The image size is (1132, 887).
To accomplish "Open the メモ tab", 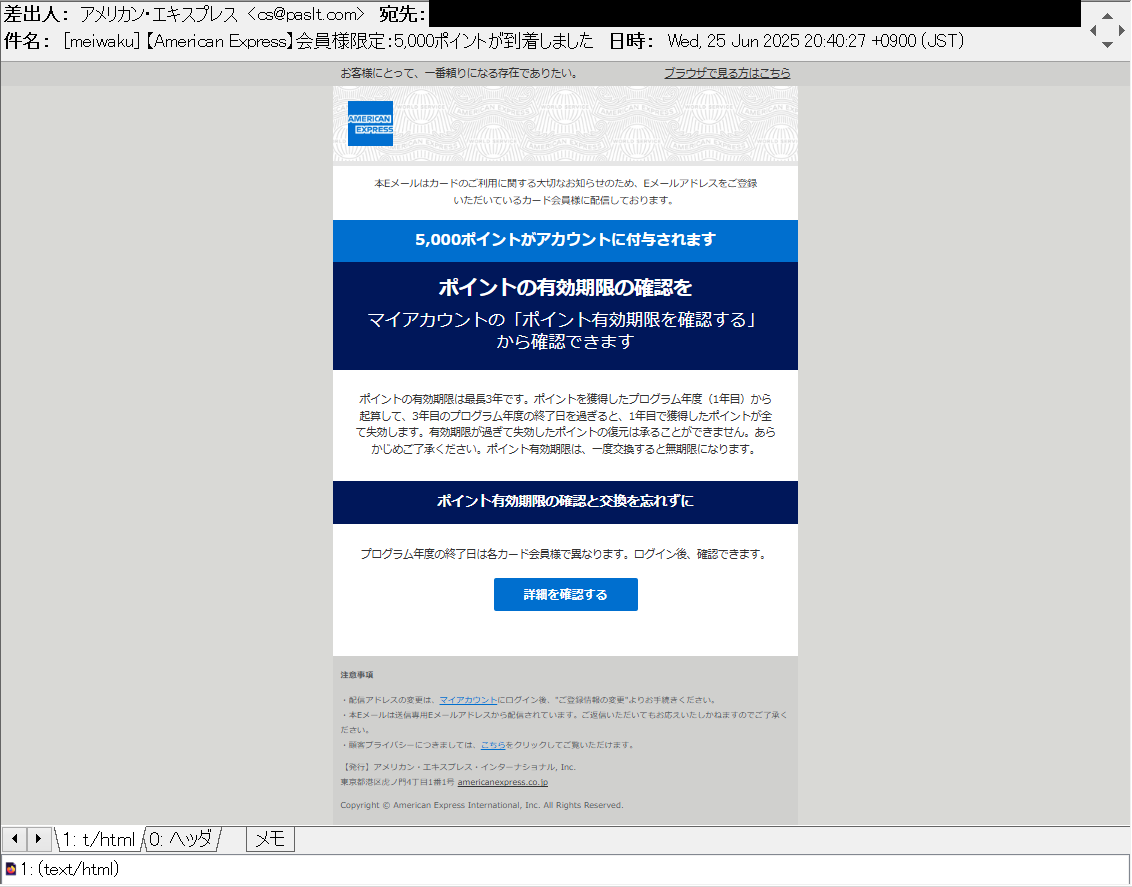I will click(x=270, y=839).
